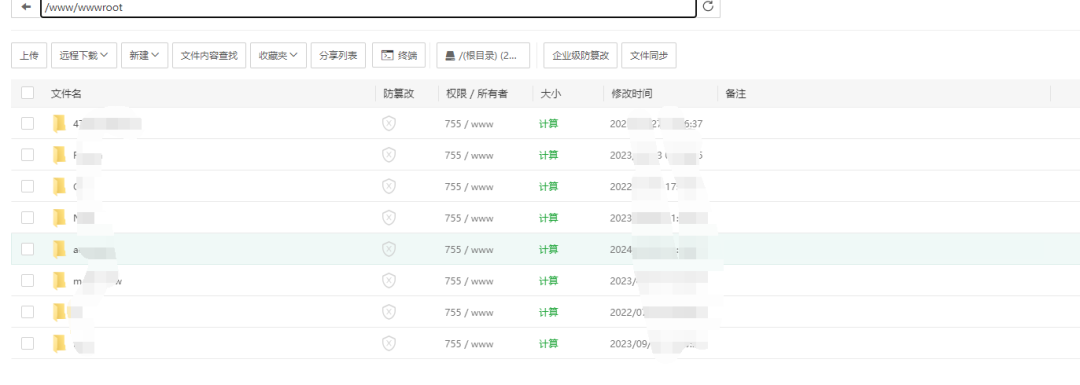Click 755 / www in the highlighted a row
The image size is (1080, 385).
[469, 250]
